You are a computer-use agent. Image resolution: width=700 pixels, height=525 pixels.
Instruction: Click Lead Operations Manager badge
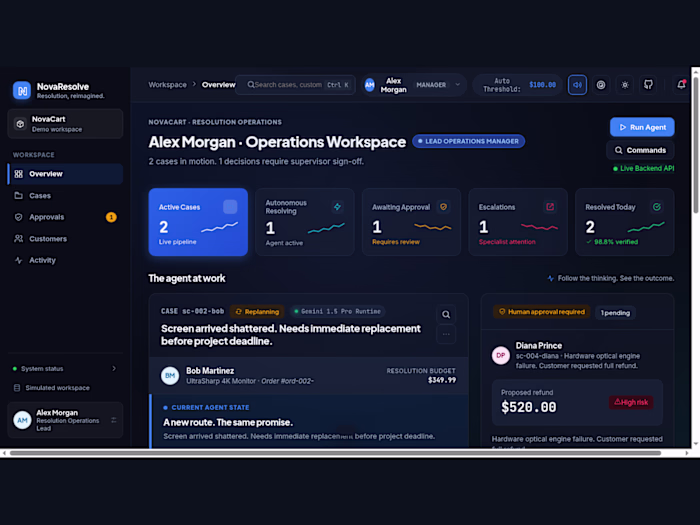(x=468, y=141)
